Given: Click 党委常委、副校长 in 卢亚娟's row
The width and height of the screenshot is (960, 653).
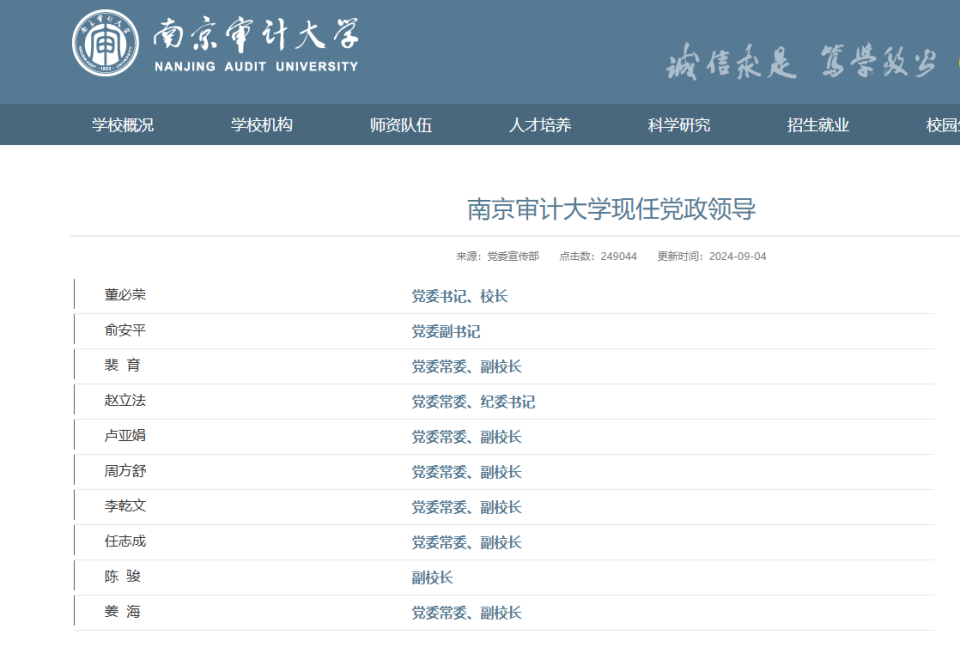Looking at the screenshot, I should pos(467,438).
